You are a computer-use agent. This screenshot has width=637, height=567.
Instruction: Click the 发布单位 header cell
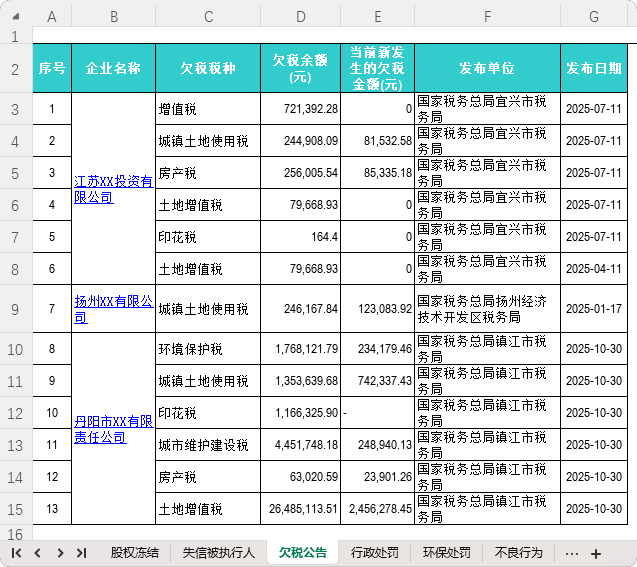point(488,68)
